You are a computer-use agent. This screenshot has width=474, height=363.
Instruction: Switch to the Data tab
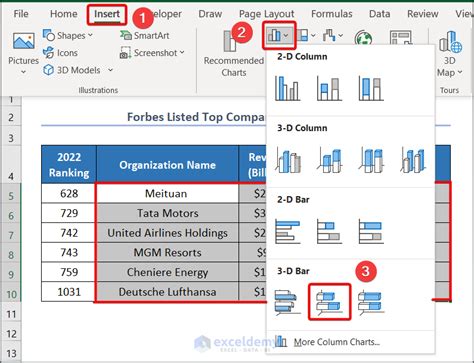[x=379, y=14]
